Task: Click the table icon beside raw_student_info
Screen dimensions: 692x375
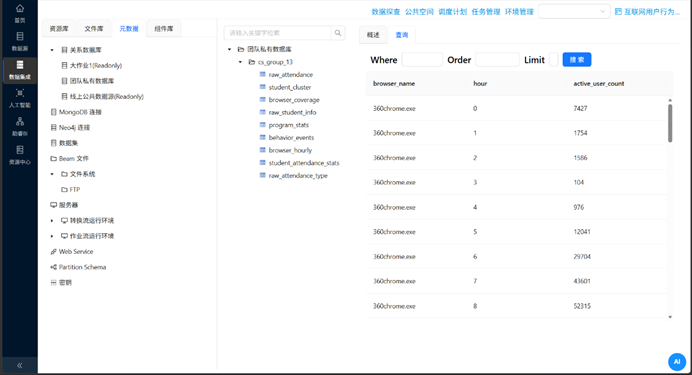Action: 263,112
